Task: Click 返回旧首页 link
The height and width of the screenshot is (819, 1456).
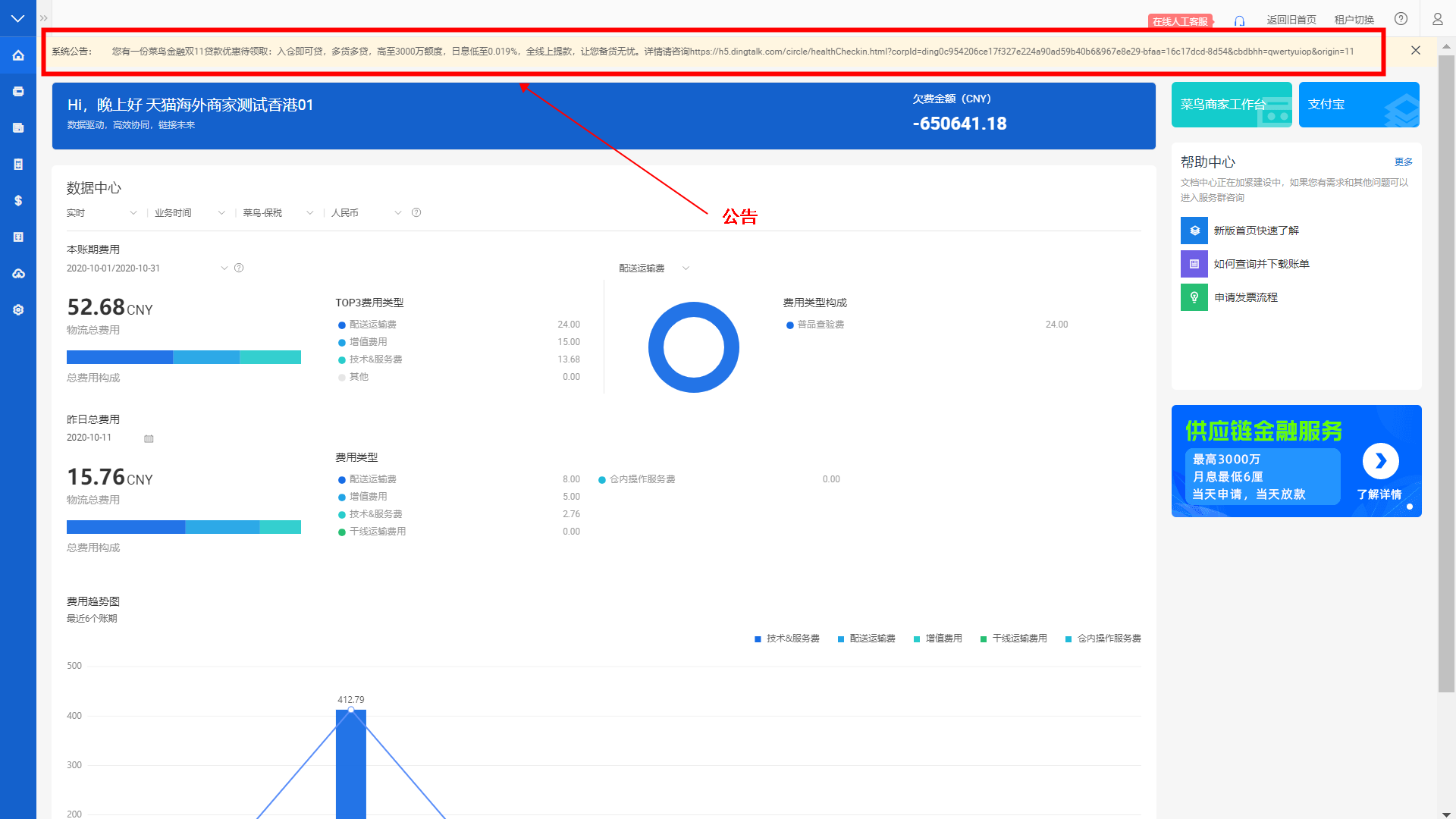Action: click(1291, 20)
